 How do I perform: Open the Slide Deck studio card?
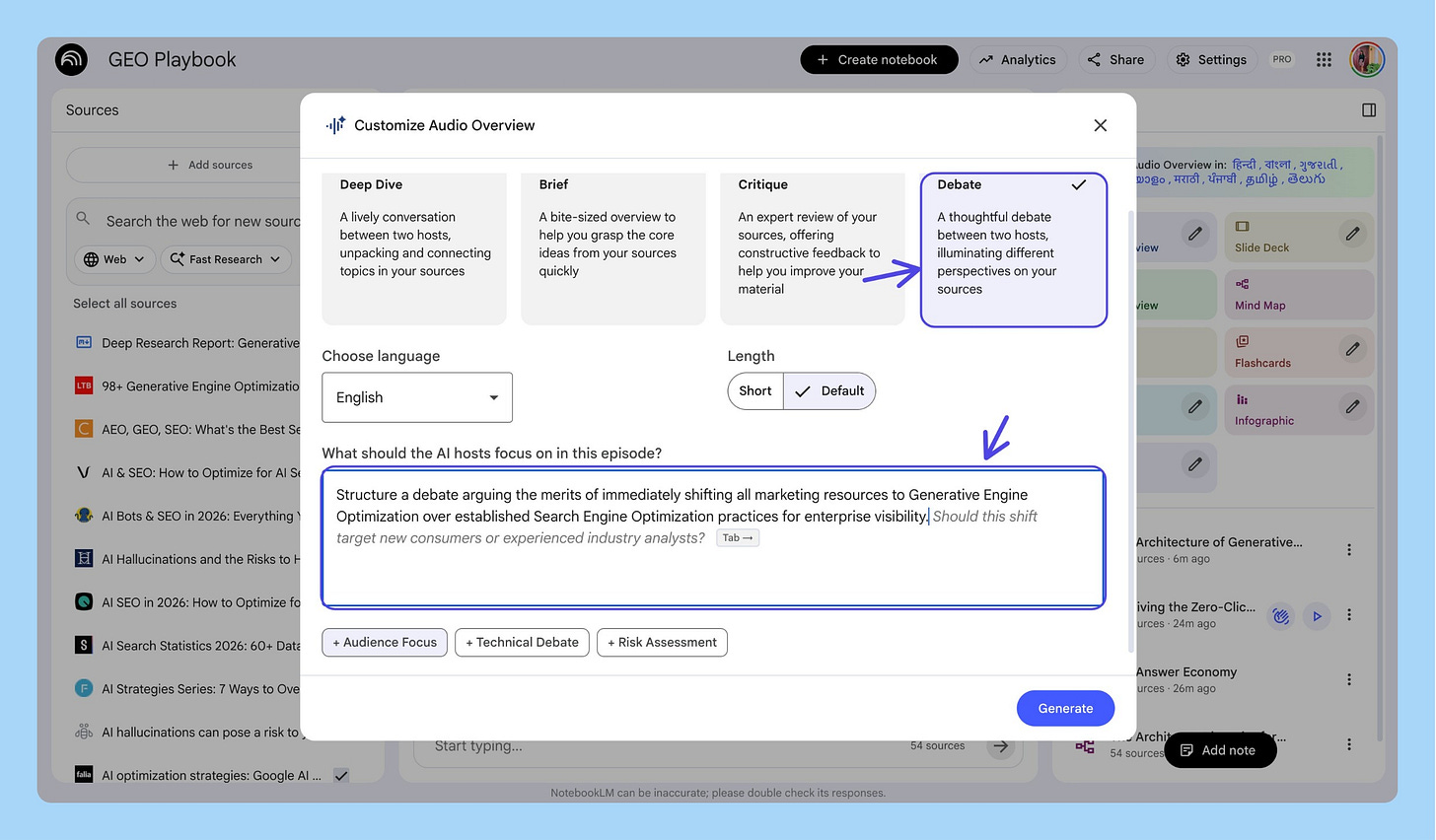coord(1299,237)
